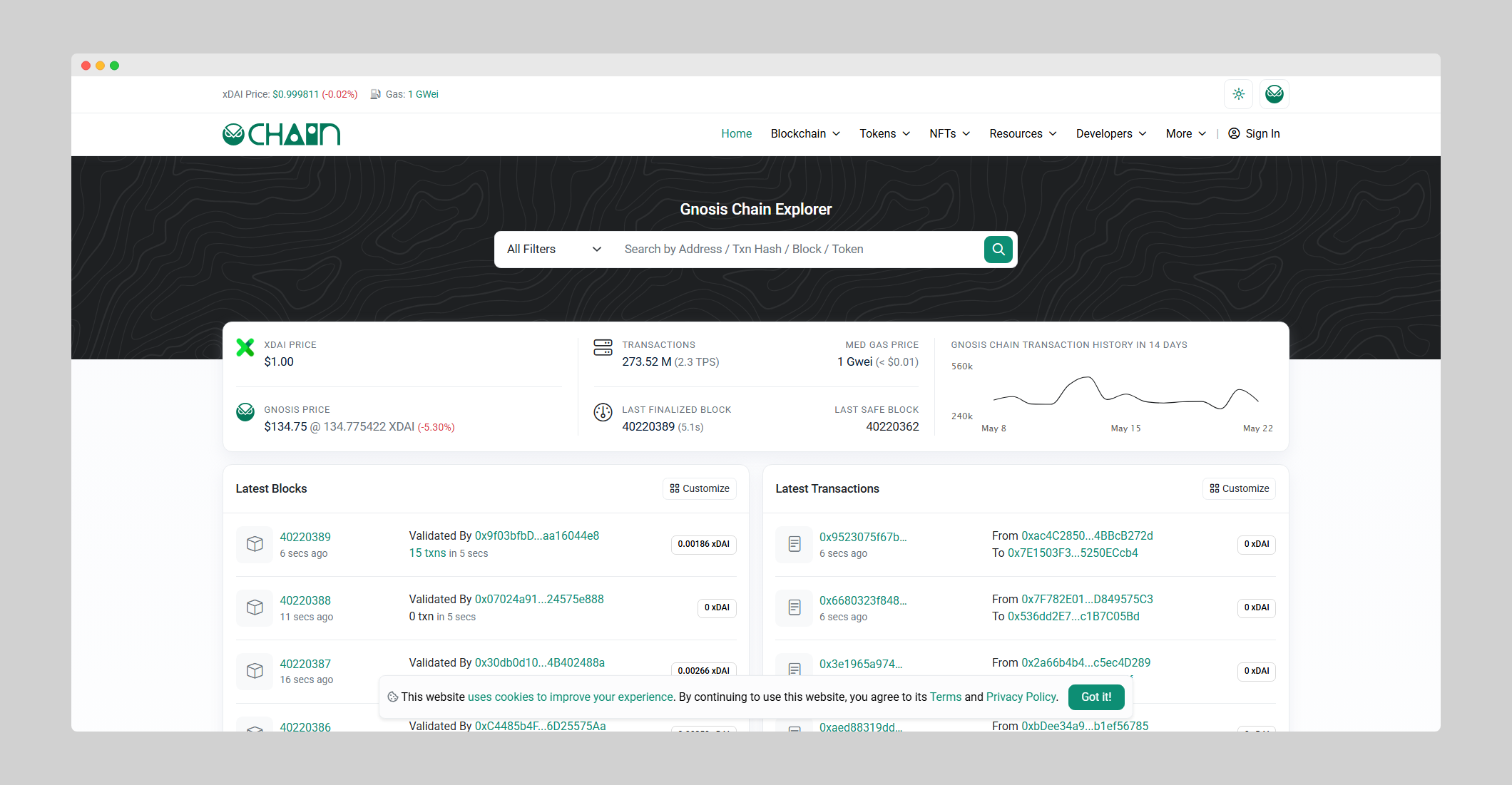Open the Terms link in cookie notice
The width and height of the screenshot is (1512, 785).
click(946, 697)
